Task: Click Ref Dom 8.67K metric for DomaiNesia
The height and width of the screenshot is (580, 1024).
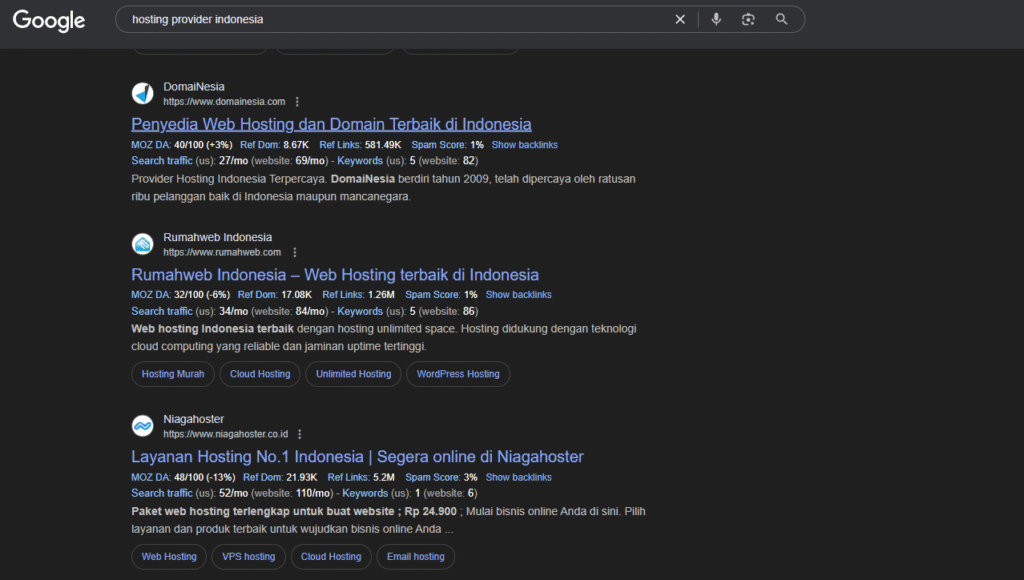Action: click(274, 145)
